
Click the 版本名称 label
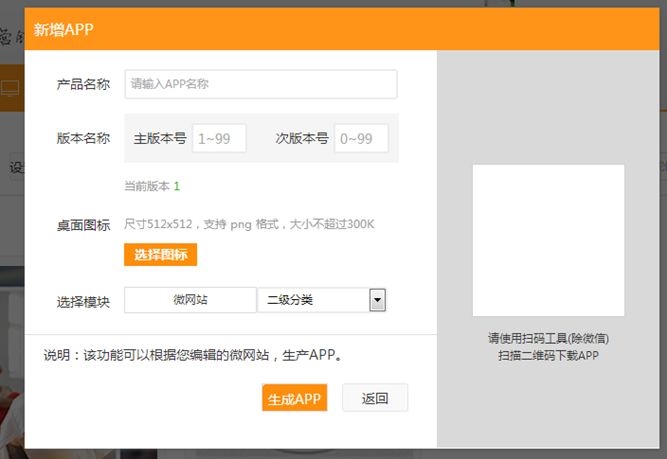(83, 139)
